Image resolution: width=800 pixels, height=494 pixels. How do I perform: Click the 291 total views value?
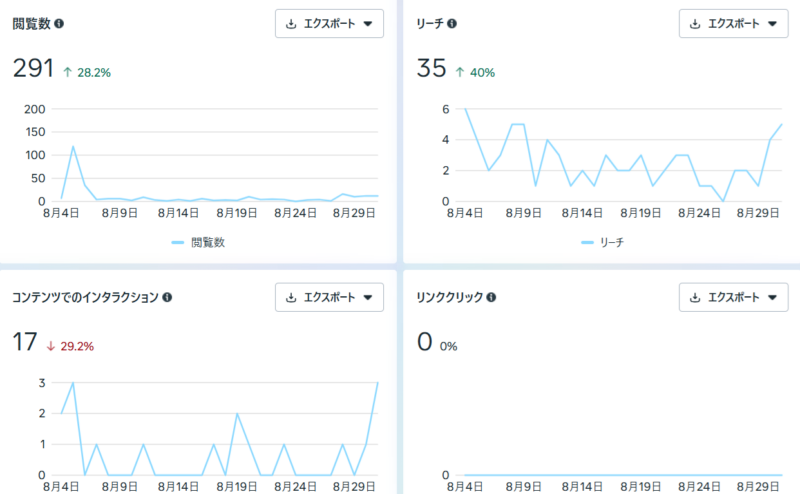click(33, 68)
